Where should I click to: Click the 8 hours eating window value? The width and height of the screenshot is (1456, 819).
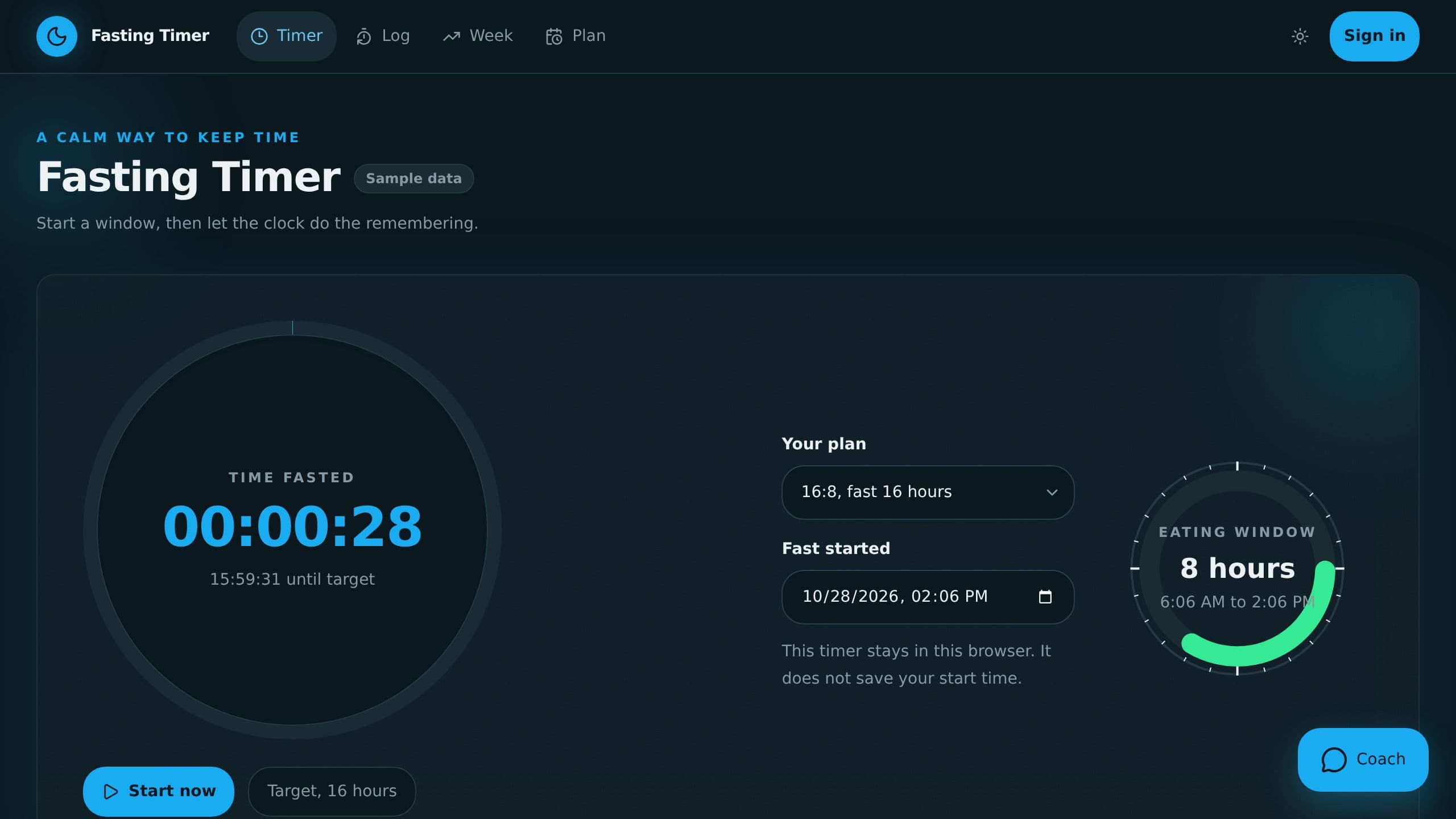coord(1238,569)
